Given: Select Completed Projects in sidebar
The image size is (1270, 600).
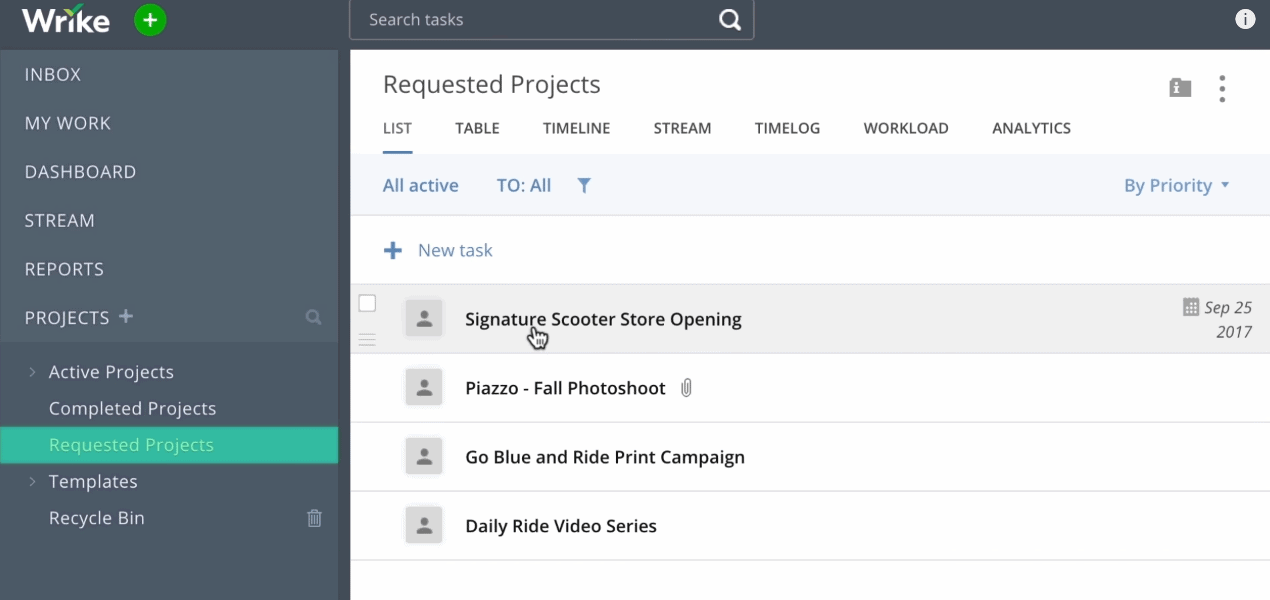Looking at the screenshot, I should coord(132,409).
